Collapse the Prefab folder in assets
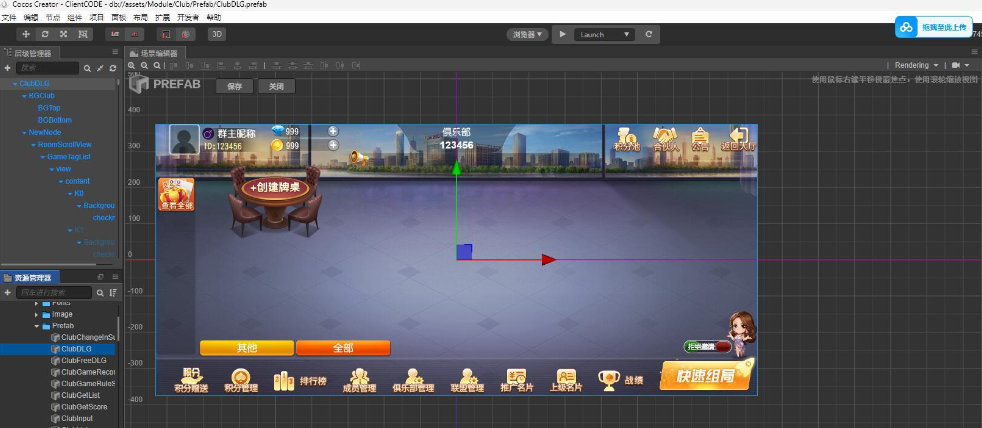The height and width of the screenshot is (428, 982). [37, 326]
